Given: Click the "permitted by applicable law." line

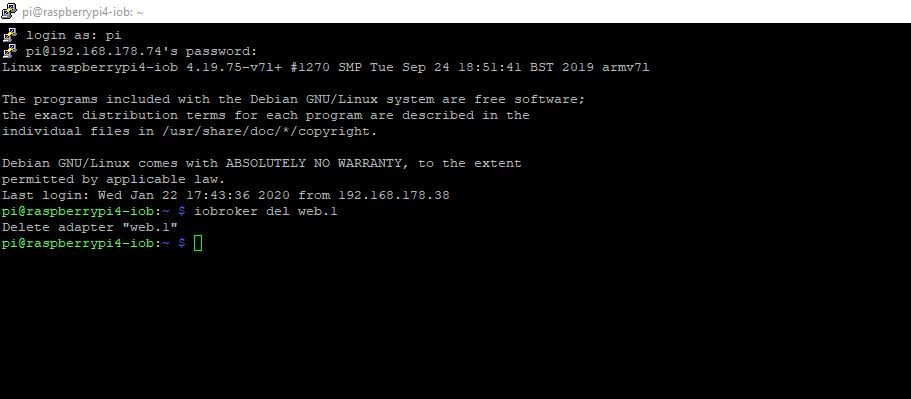Looking at the screenshot, I should pos(113,179).
